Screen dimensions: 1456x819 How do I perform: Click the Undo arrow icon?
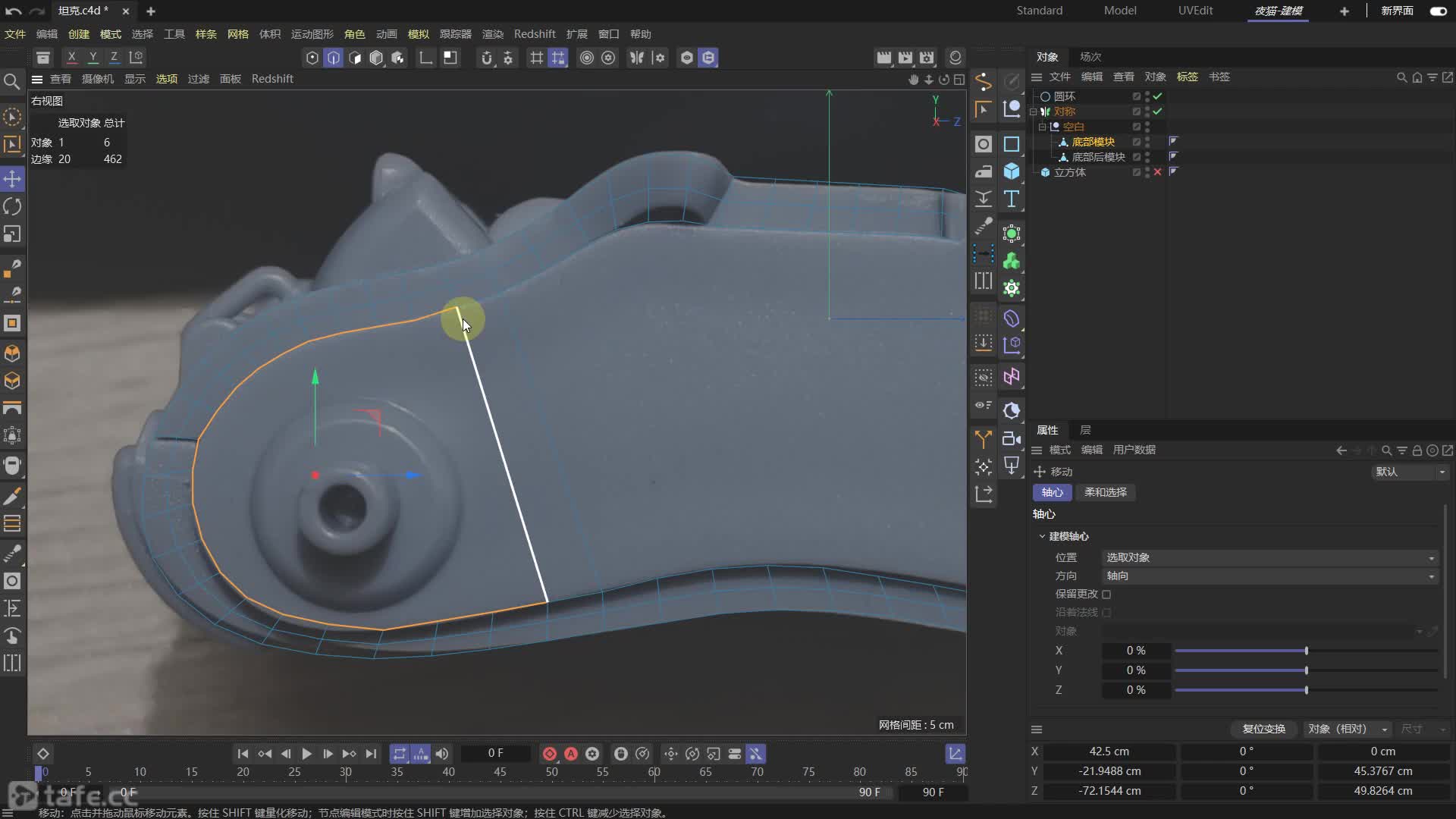pos(13,11)
